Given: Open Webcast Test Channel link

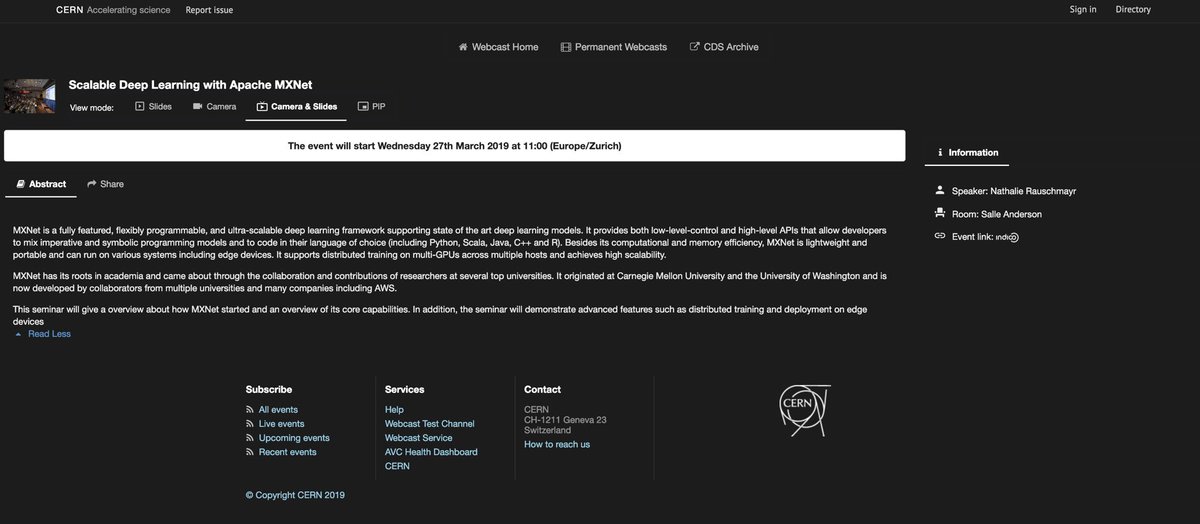Looking at the screenshot, I should click(x=430, y=424).
